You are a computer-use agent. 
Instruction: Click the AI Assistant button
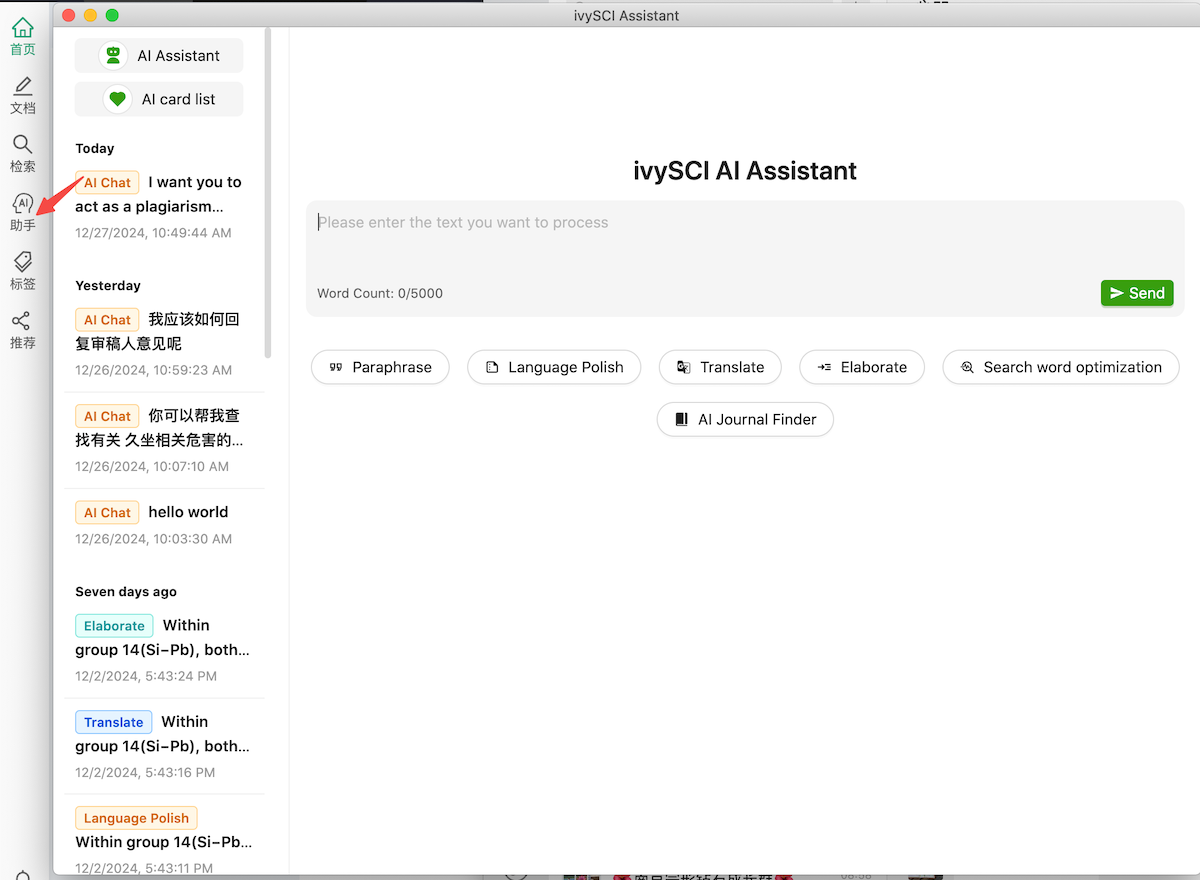pos(159,56)
